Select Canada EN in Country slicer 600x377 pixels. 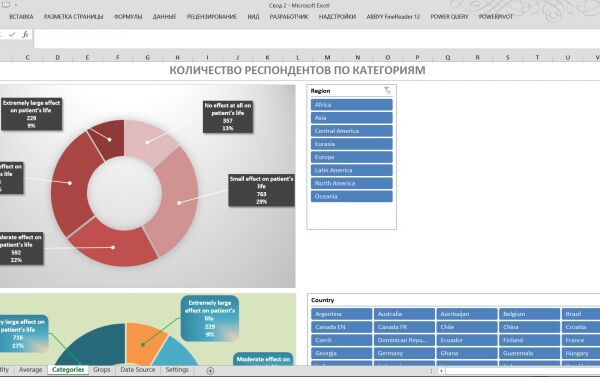pyautogui.click(x=341, y=327)
